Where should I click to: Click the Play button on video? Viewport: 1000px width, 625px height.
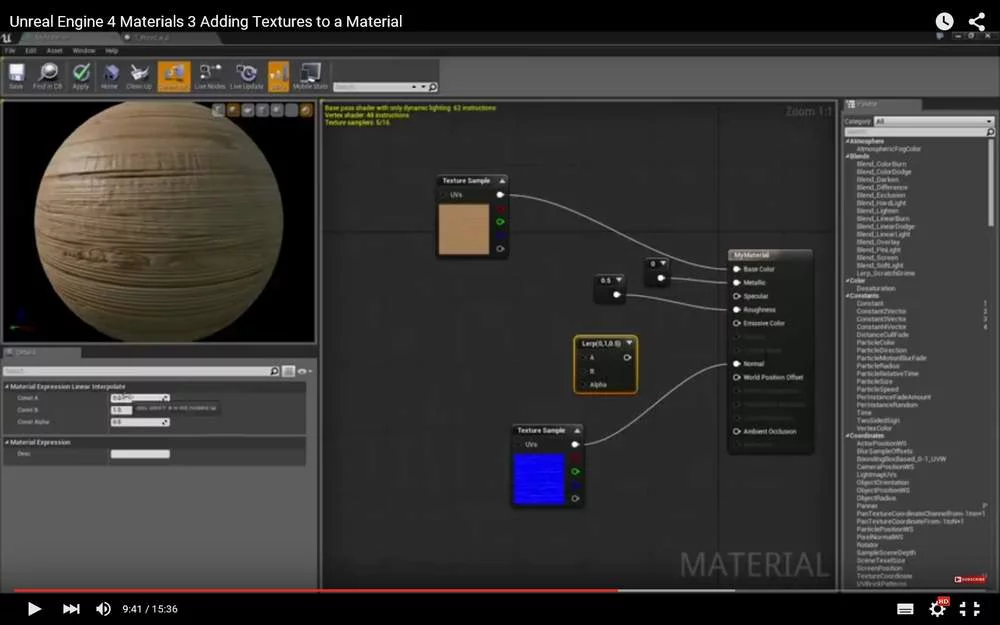point(34,608)
